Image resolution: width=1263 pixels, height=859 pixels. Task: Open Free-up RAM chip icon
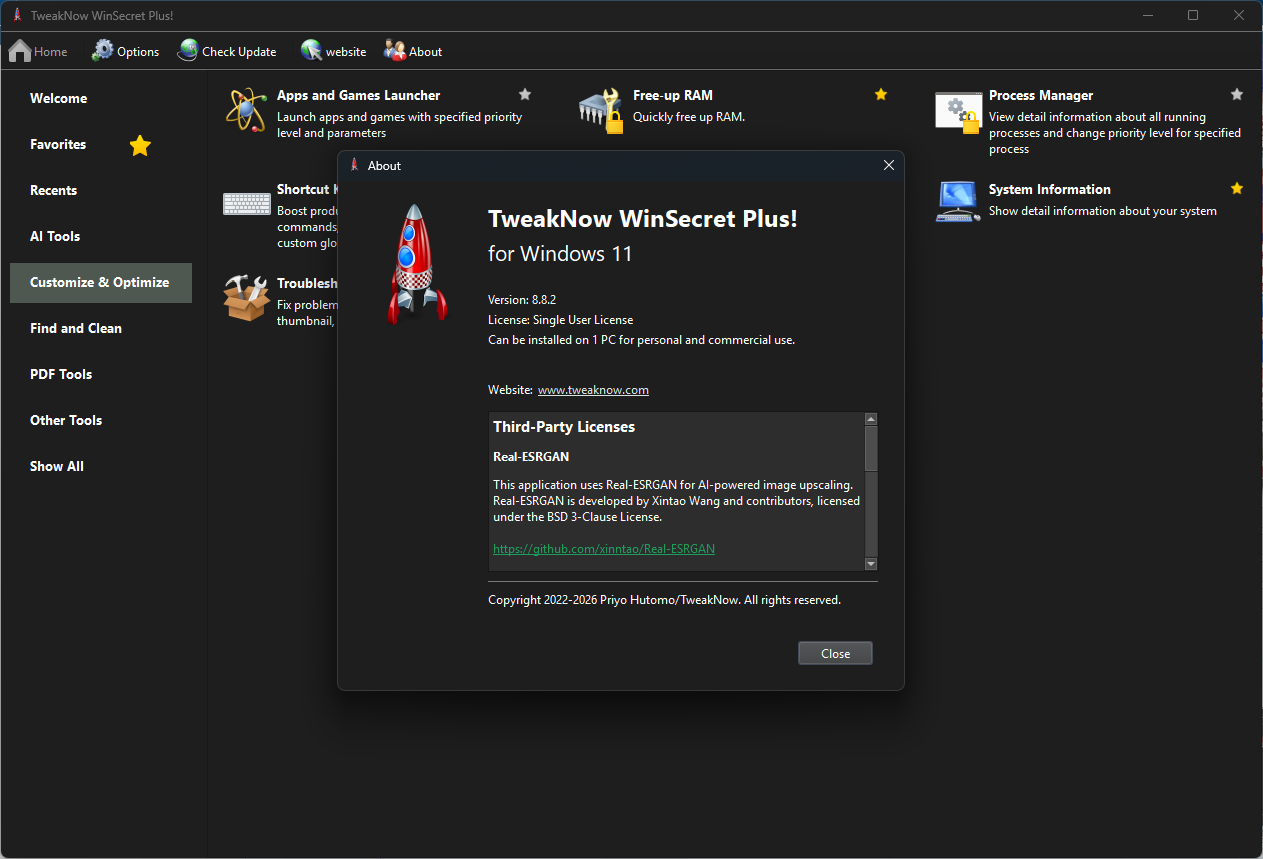pyautogui.click(x=600, y=110)
